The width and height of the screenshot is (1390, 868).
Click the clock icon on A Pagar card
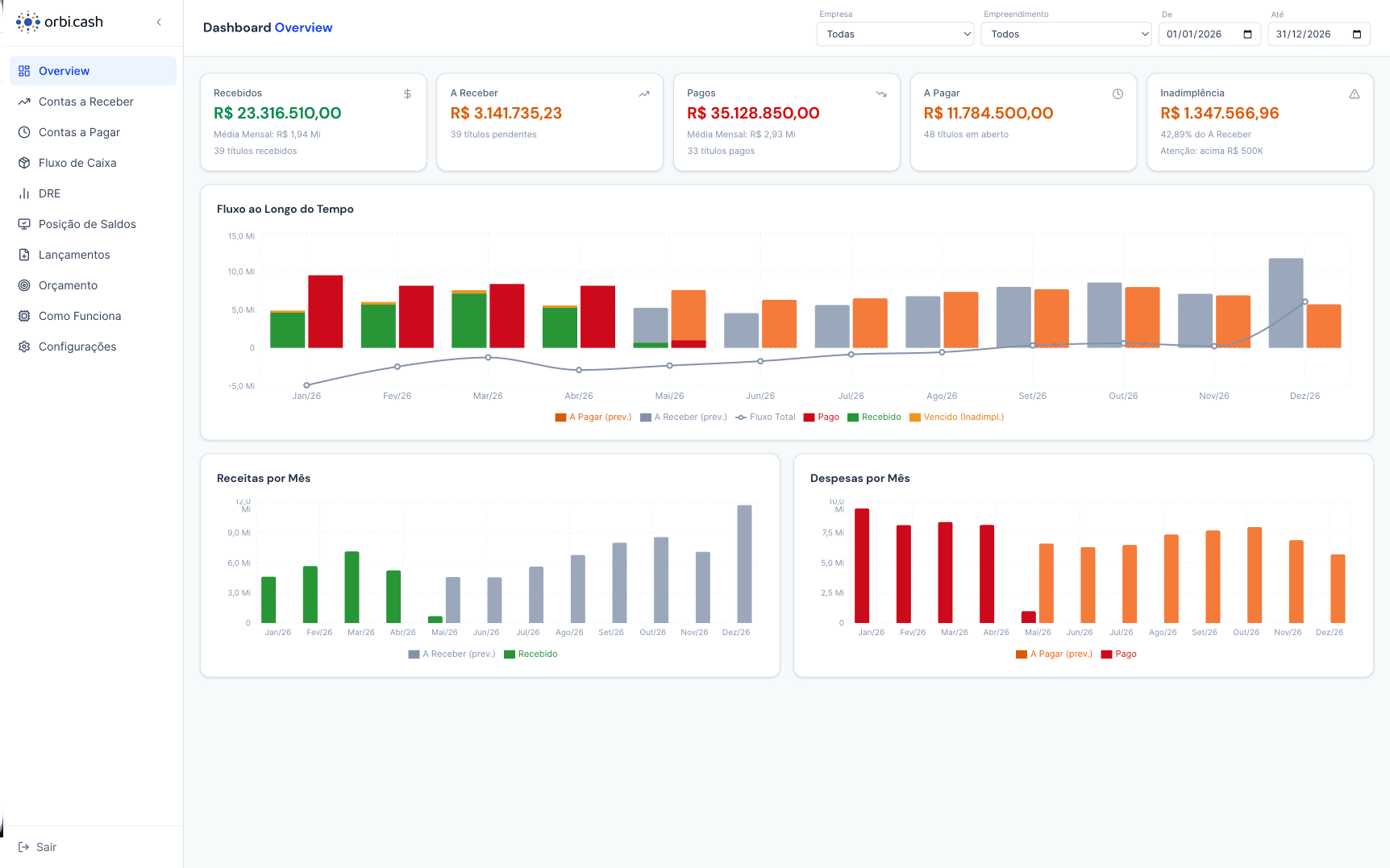[1117, 94]
